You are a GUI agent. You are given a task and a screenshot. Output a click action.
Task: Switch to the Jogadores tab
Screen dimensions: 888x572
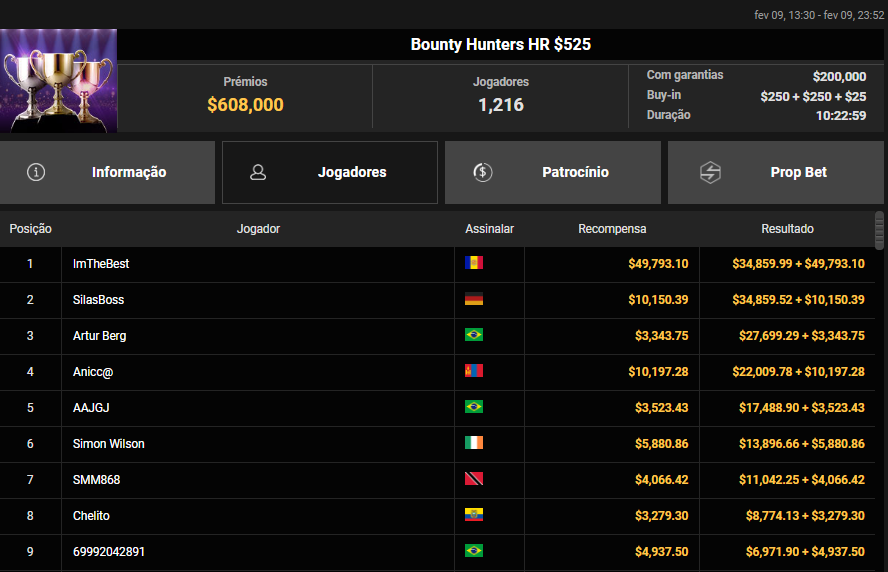point(330,172)
